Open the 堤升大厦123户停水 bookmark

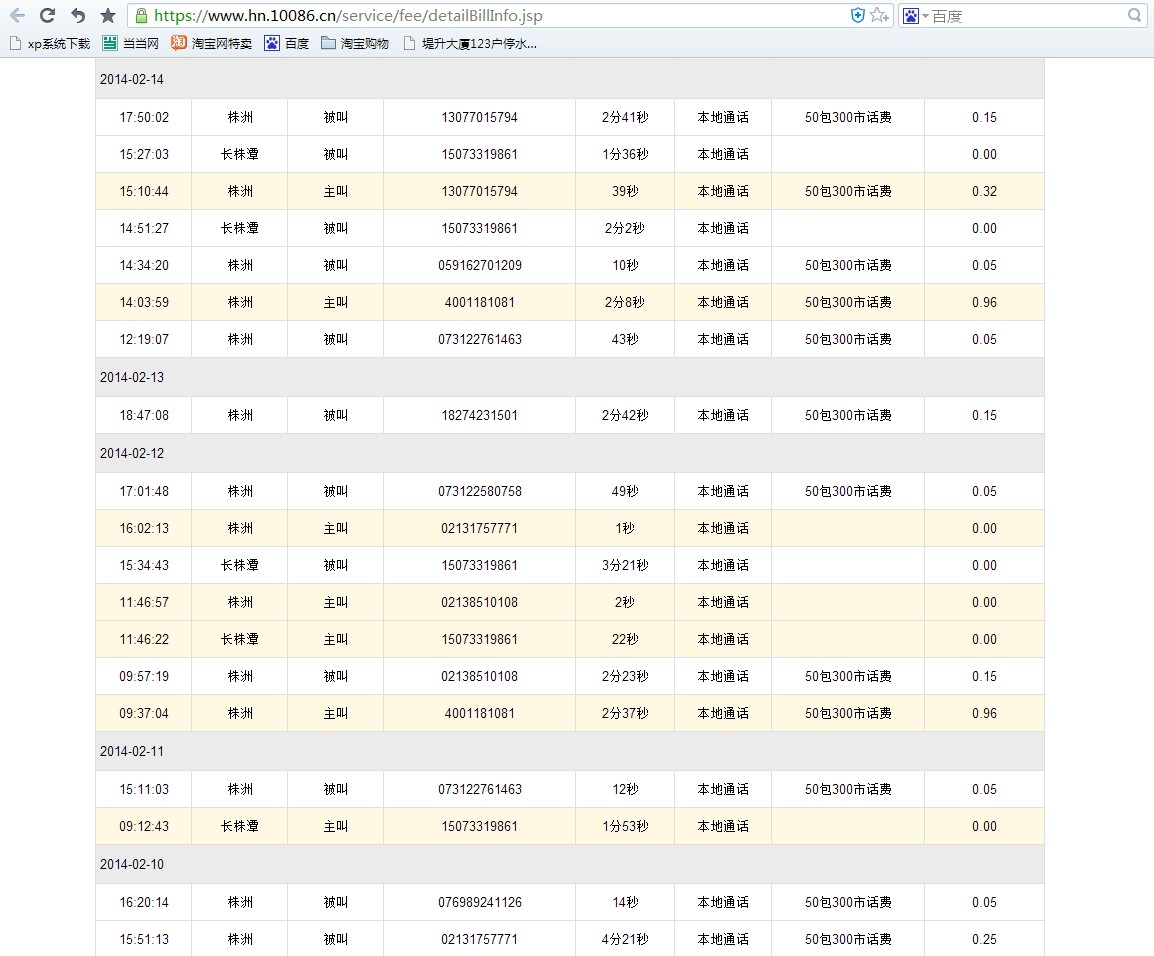pyautogui.click(x=470, y=43)
